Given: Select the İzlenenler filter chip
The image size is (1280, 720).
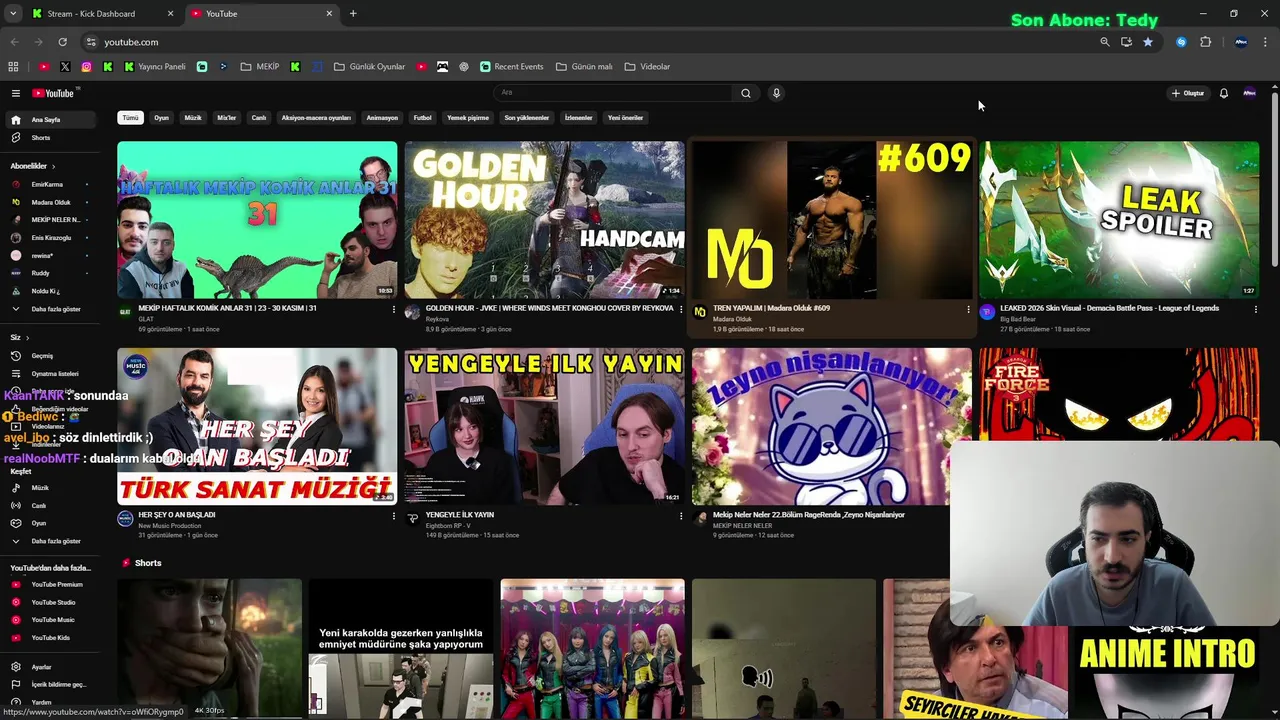Looking at the screenshot, I should (x=579, y=118).
